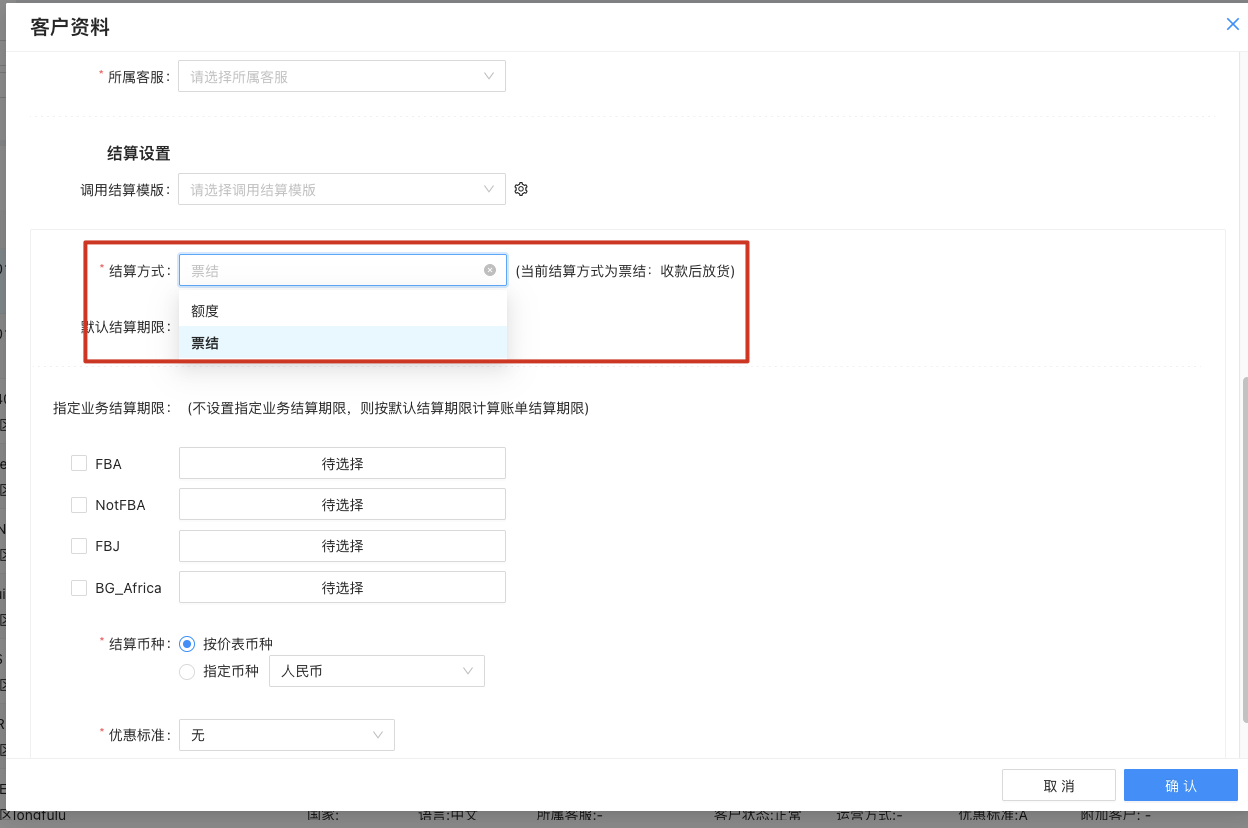Click 待选择 next to BG_Africa
This screenshot has width=1248, height=828.
[x=342, y=587]
